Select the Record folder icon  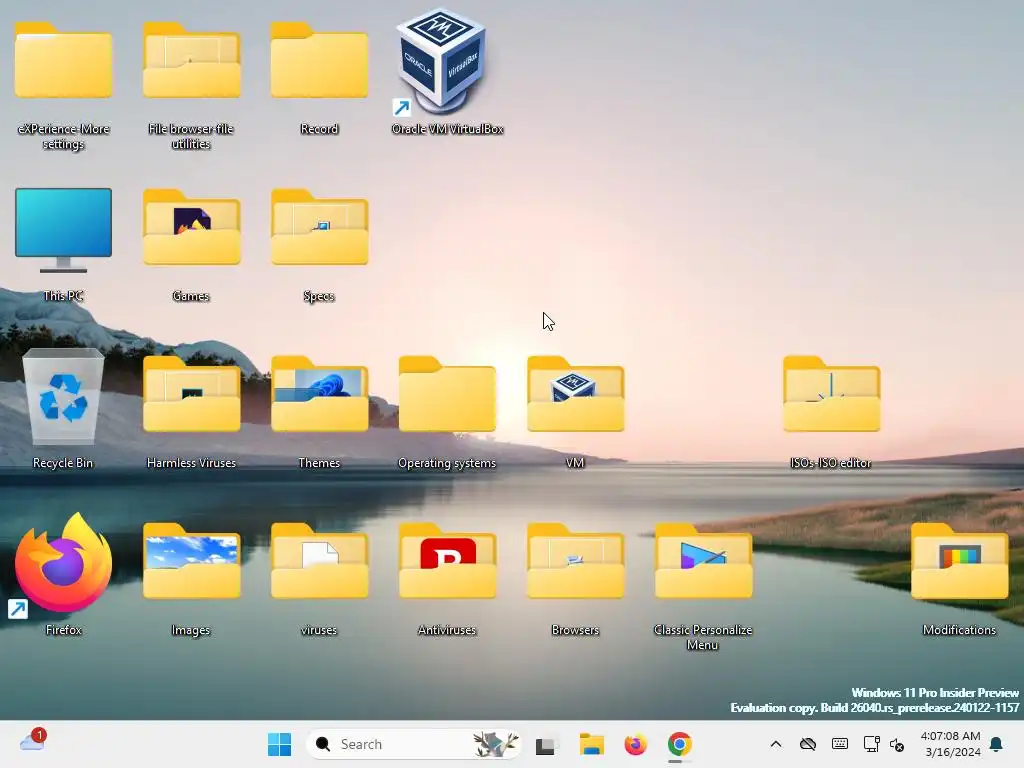coord(319,60)
